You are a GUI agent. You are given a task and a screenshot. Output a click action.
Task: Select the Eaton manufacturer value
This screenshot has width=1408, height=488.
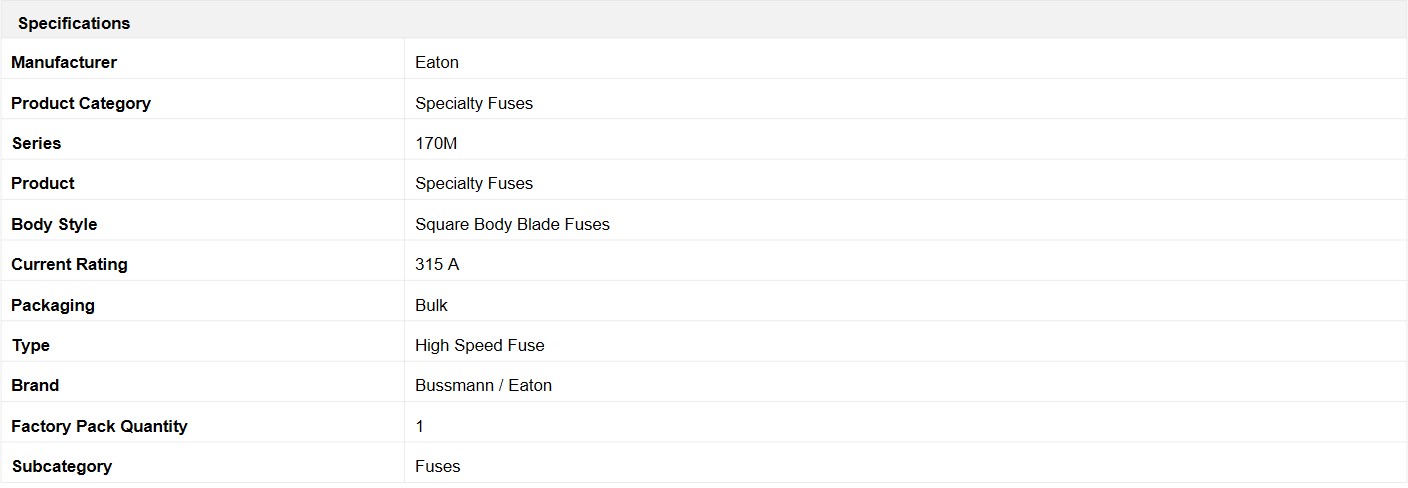437,62
